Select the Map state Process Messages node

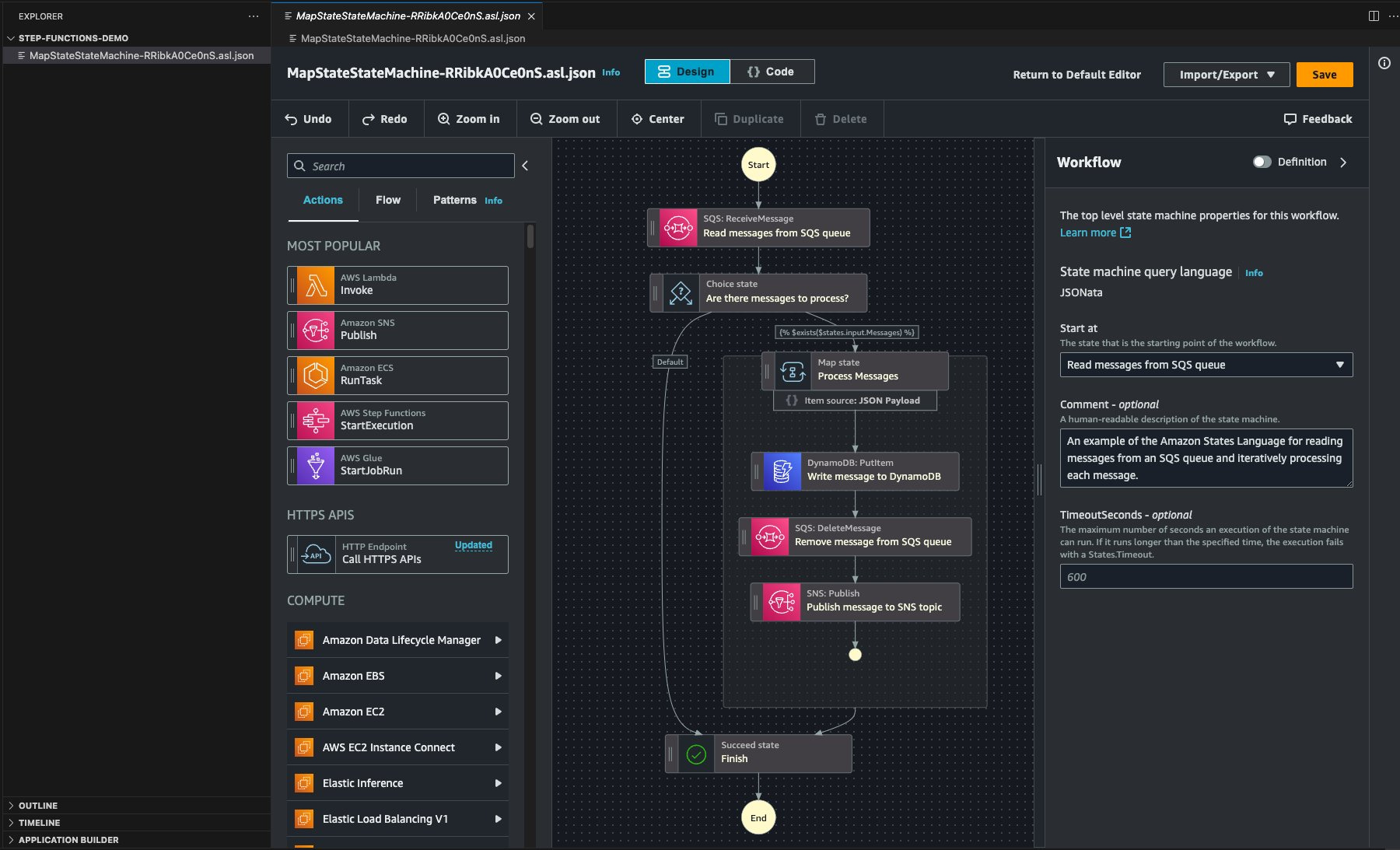856,370
